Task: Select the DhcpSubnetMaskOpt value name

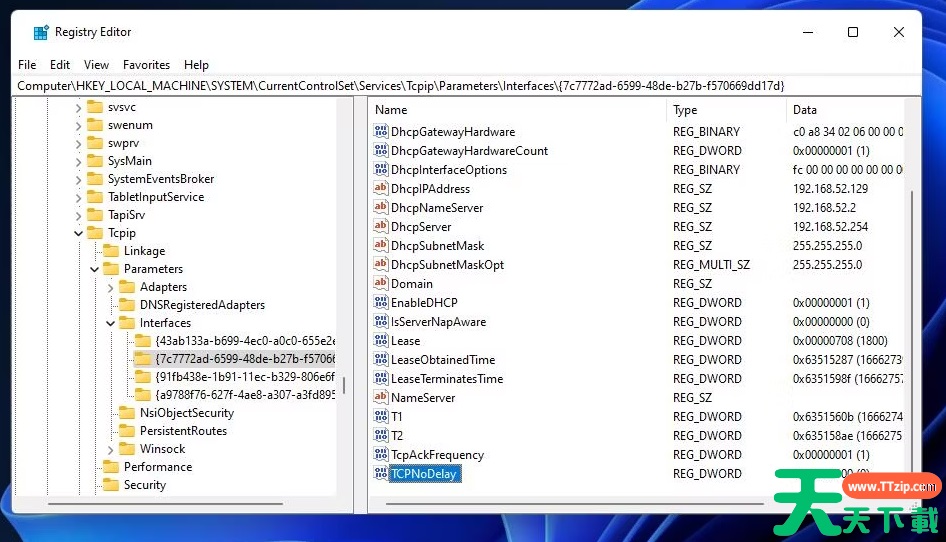Action: coord(447,264)
